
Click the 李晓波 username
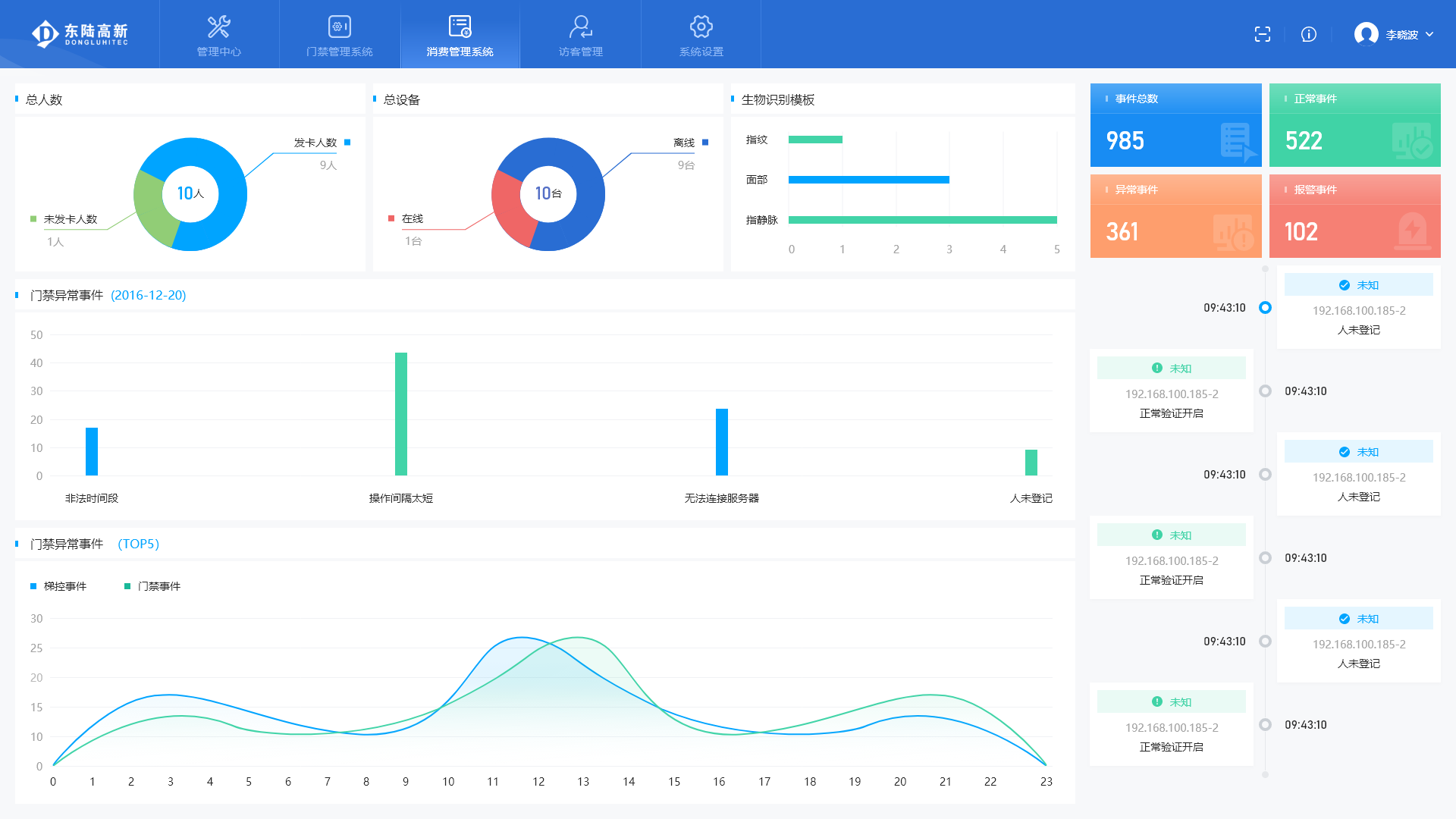click(x=1401, y=35)
